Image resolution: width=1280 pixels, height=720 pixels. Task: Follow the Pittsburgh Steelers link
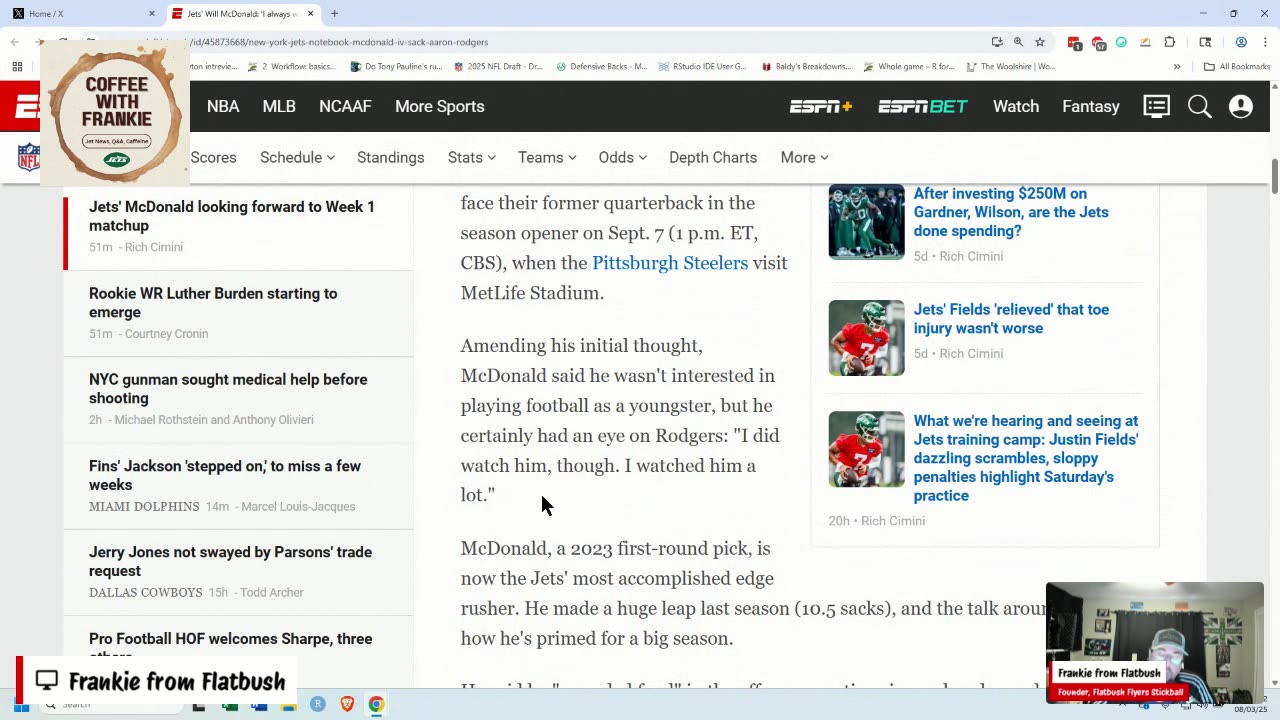pyautogui.click(x=670, y=263)
